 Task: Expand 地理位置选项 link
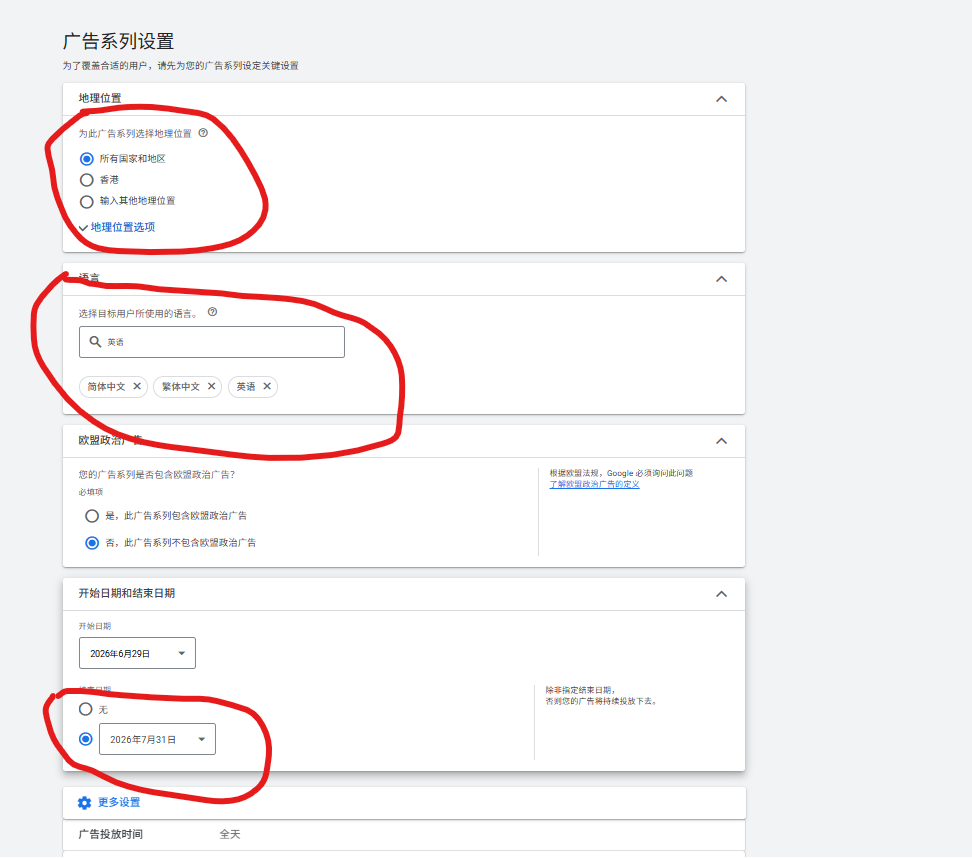coord(122,227)
